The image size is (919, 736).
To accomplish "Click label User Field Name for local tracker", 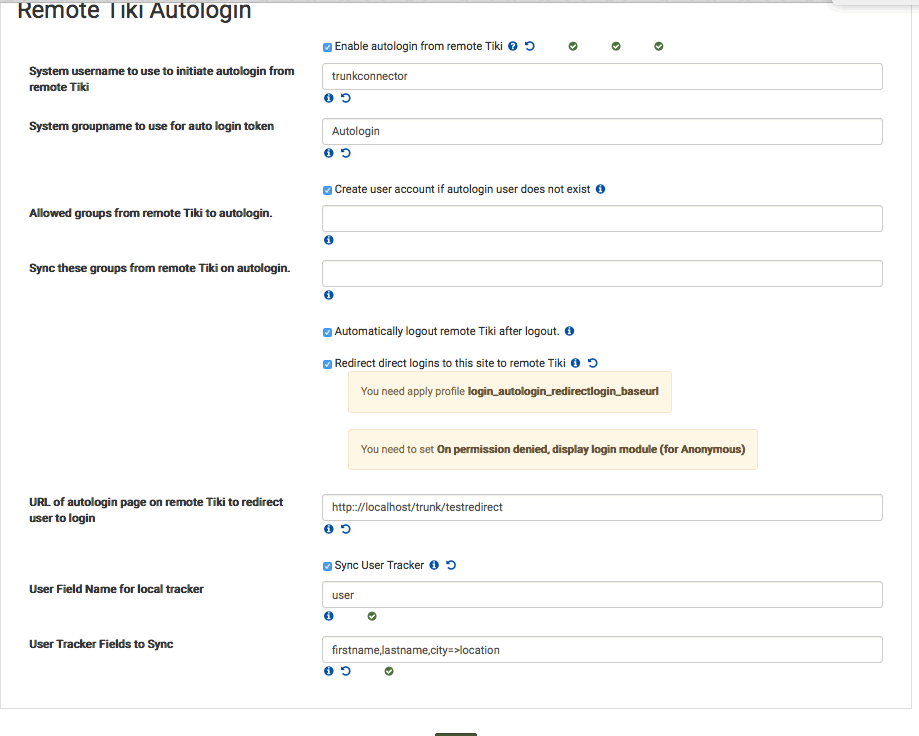I will coord(116,589).
